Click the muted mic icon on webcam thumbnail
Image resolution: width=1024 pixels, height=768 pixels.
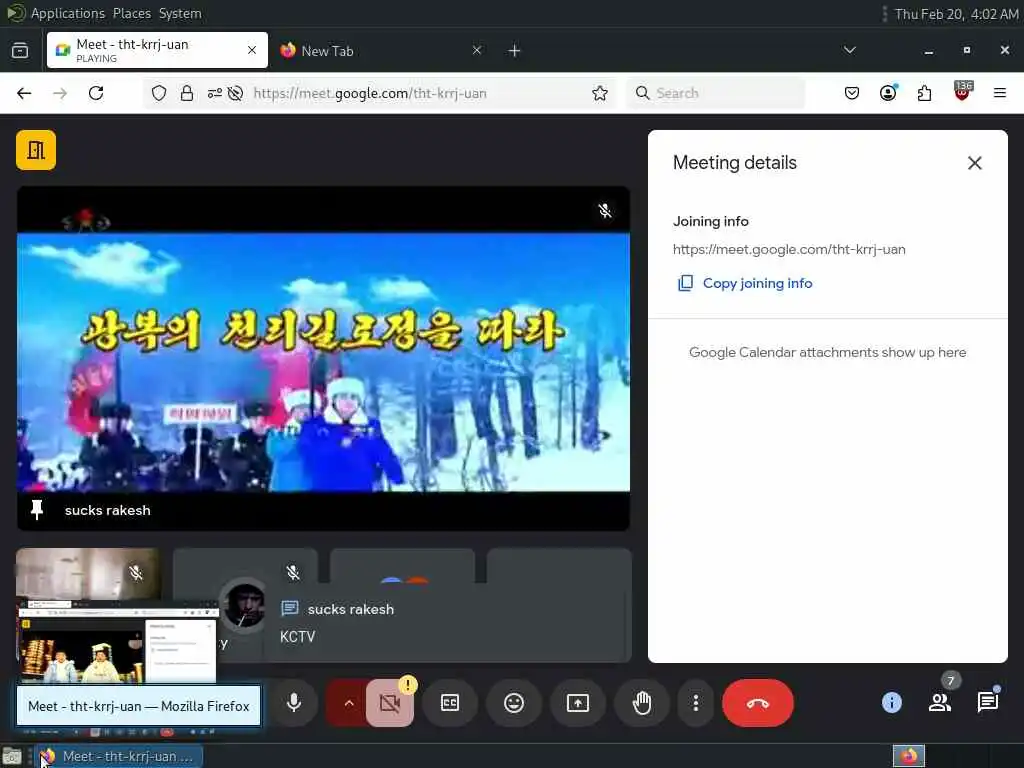tap(136, 573)
